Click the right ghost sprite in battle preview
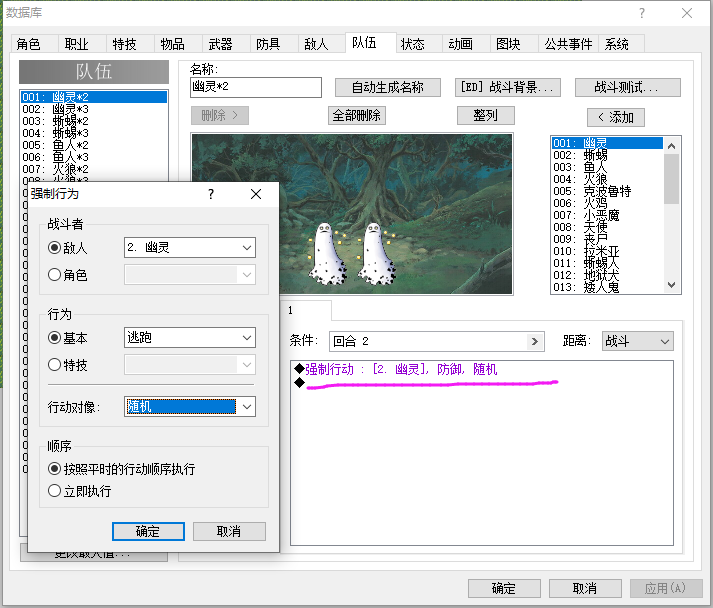This screenshot has width=713, height=608. (x=376, y=253)
